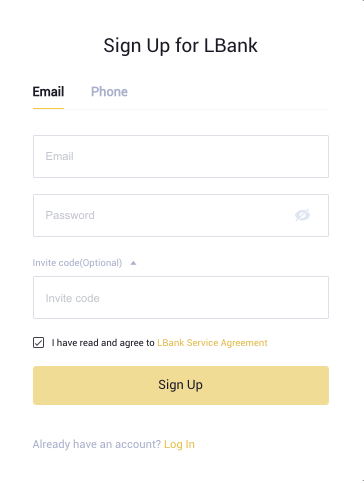364x483 pixels.
Task: Uncheck the service agreement checkbox
Action: (x=38, y=342)
